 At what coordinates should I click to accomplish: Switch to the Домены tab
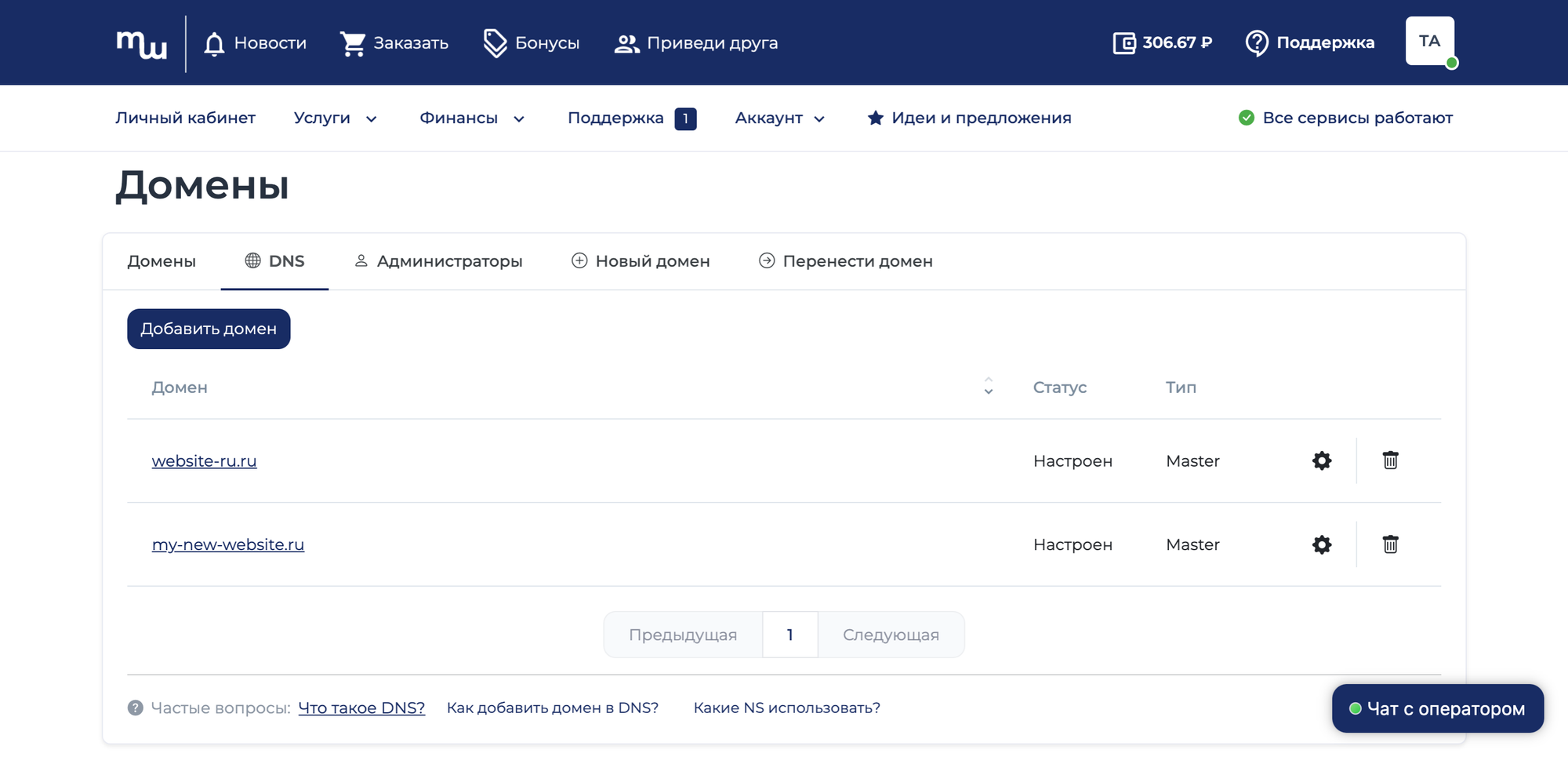(x=162, y=261)
